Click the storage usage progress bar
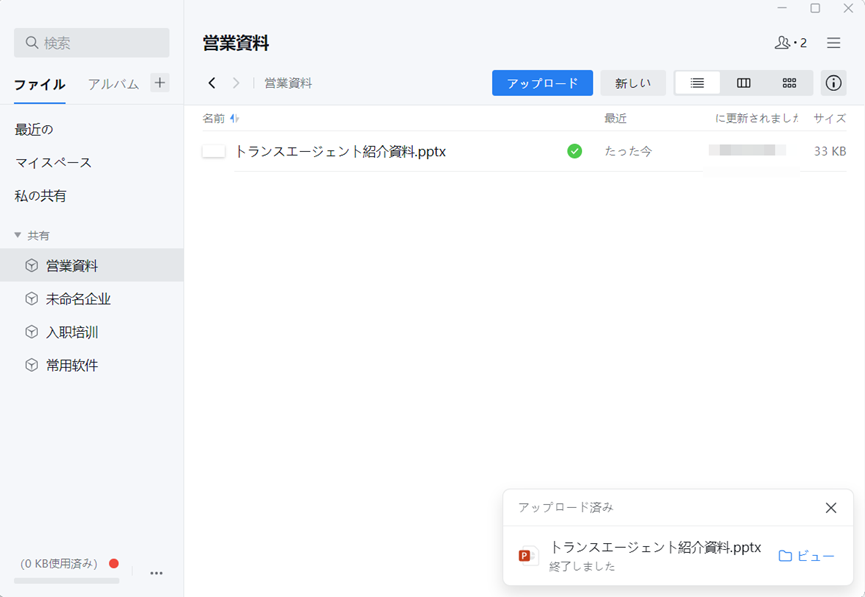Screen dimensions: 865x597 pyautogui.click(x=66, y=580)
